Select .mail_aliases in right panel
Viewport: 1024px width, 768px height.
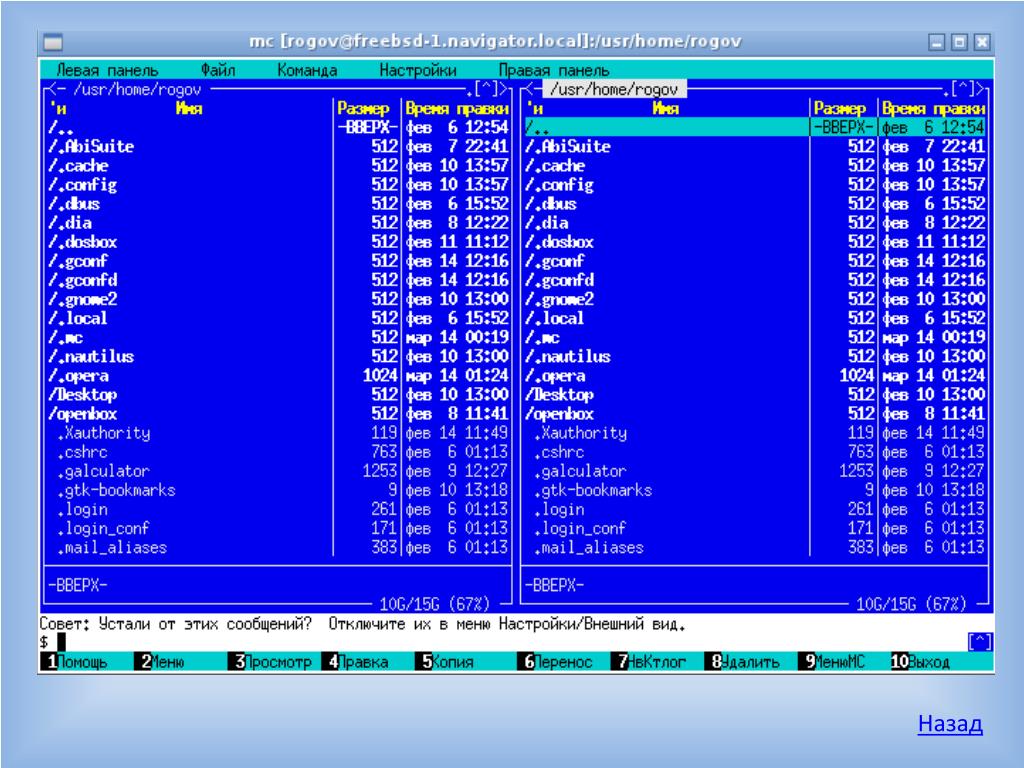coord(755,547)
